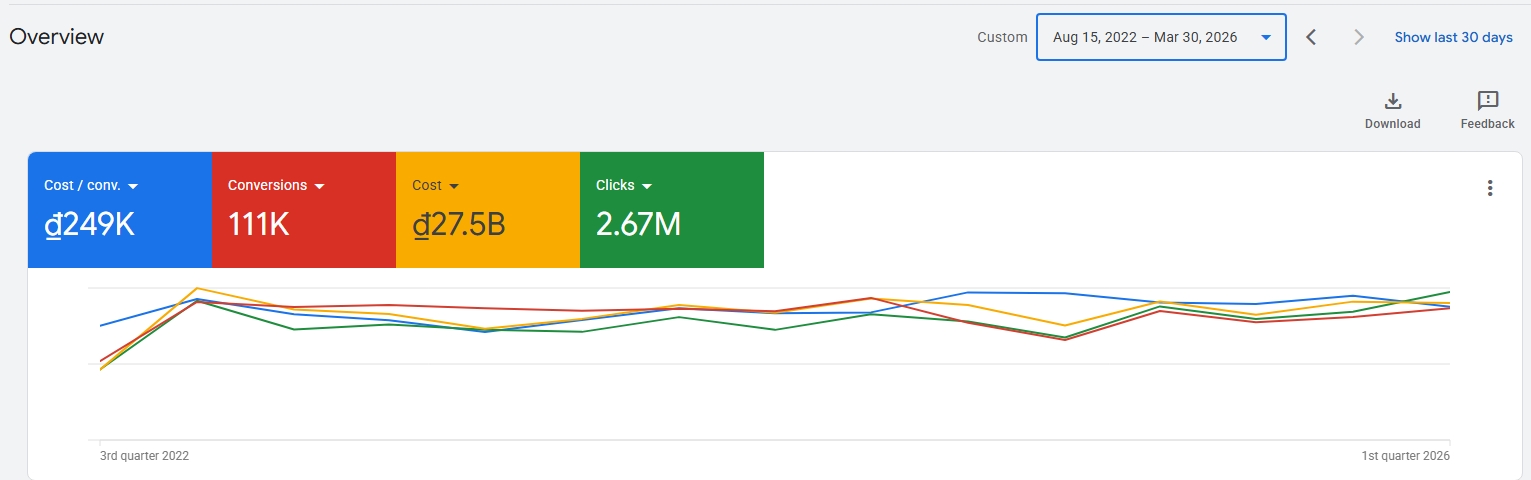Change the Clicks metric dropdown
Viewport: 1531px width, 480px height.
coord(623,186)
